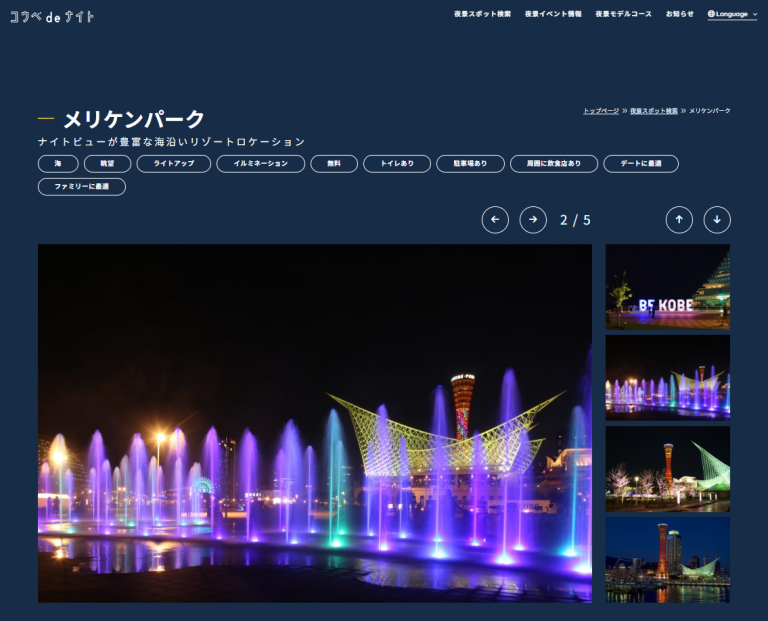Image resolution: width=768 pixels, height=621 pixels.
Task: Click 夜景スポット検索 breadcrumb link
Action: (x=654, y=110)
